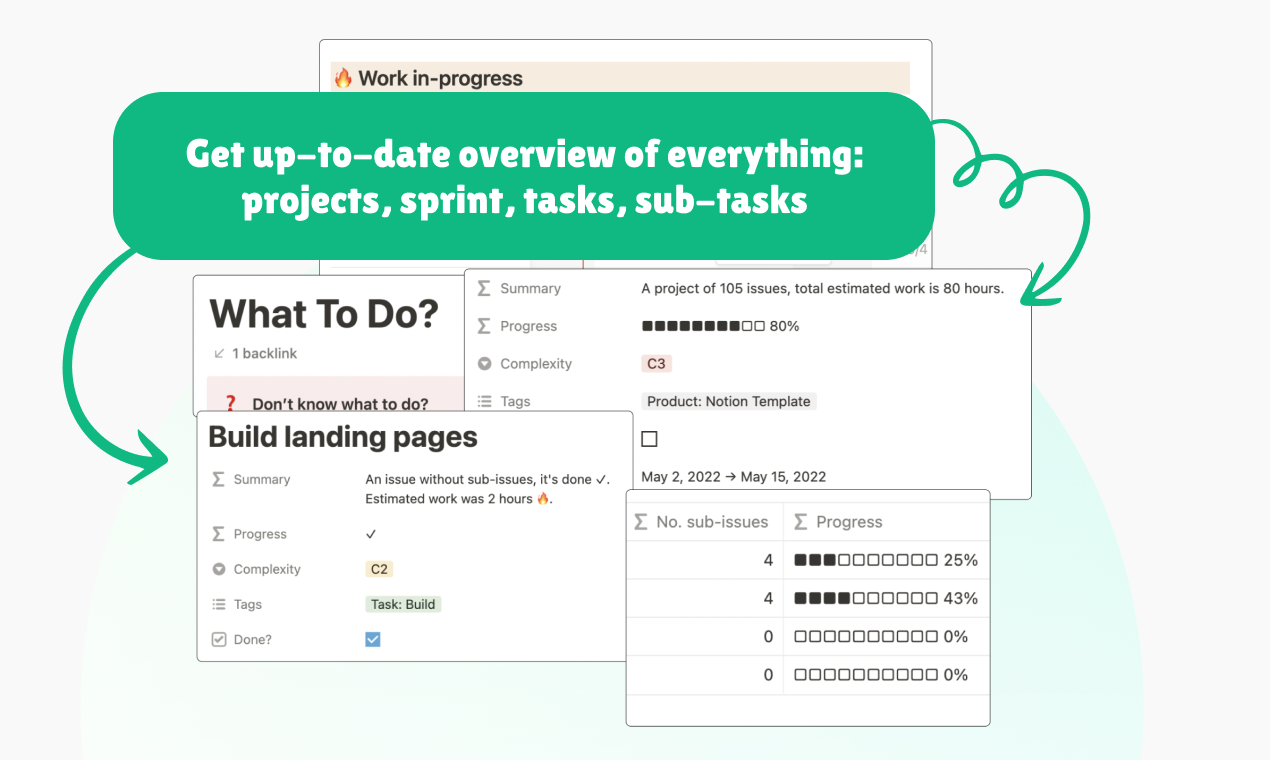
Task: Click the Don't know what to do? callout
Action: pyautogui.click(x=340, y=404)
